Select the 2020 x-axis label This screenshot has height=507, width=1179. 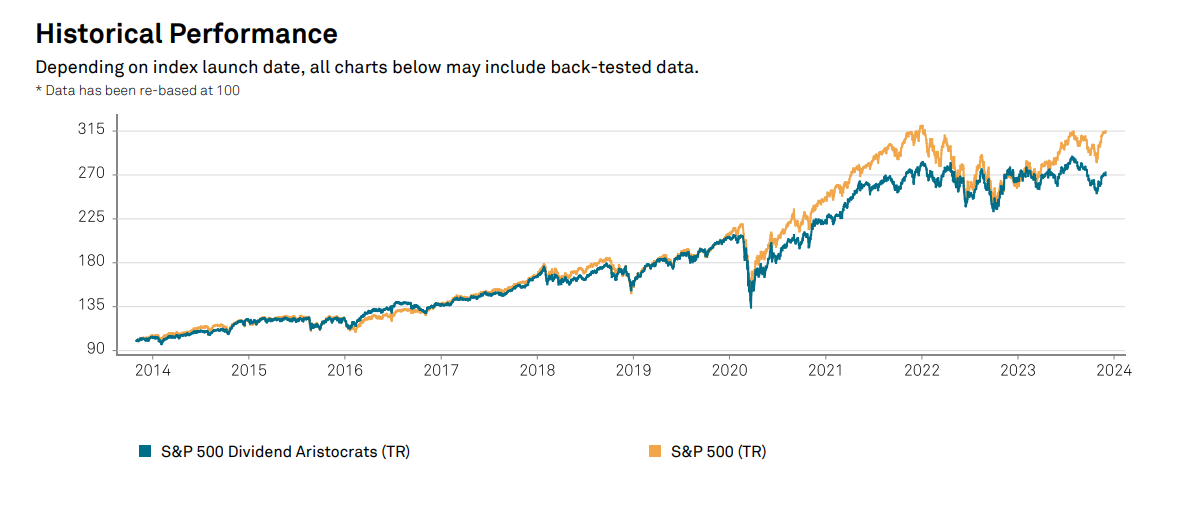(729, 371)
